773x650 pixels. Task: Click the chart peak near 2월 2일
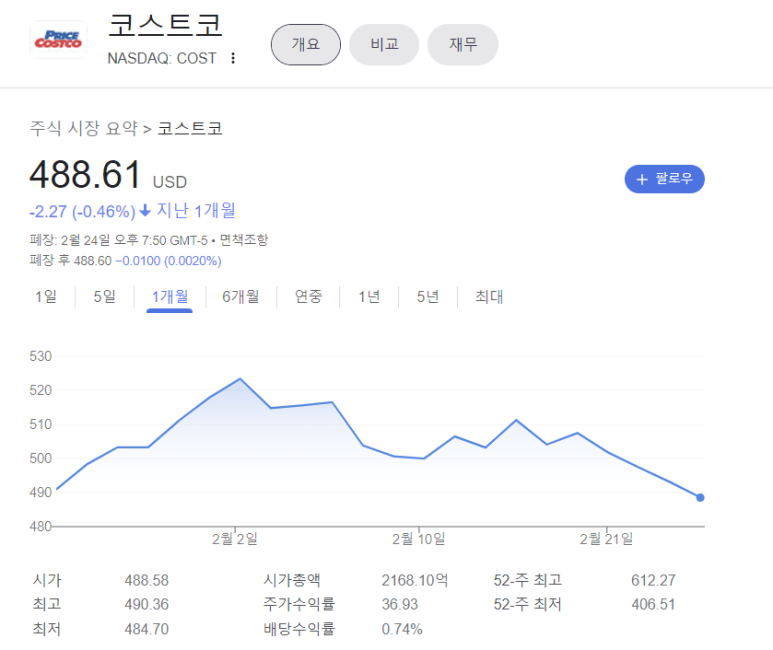coord(240,379)
